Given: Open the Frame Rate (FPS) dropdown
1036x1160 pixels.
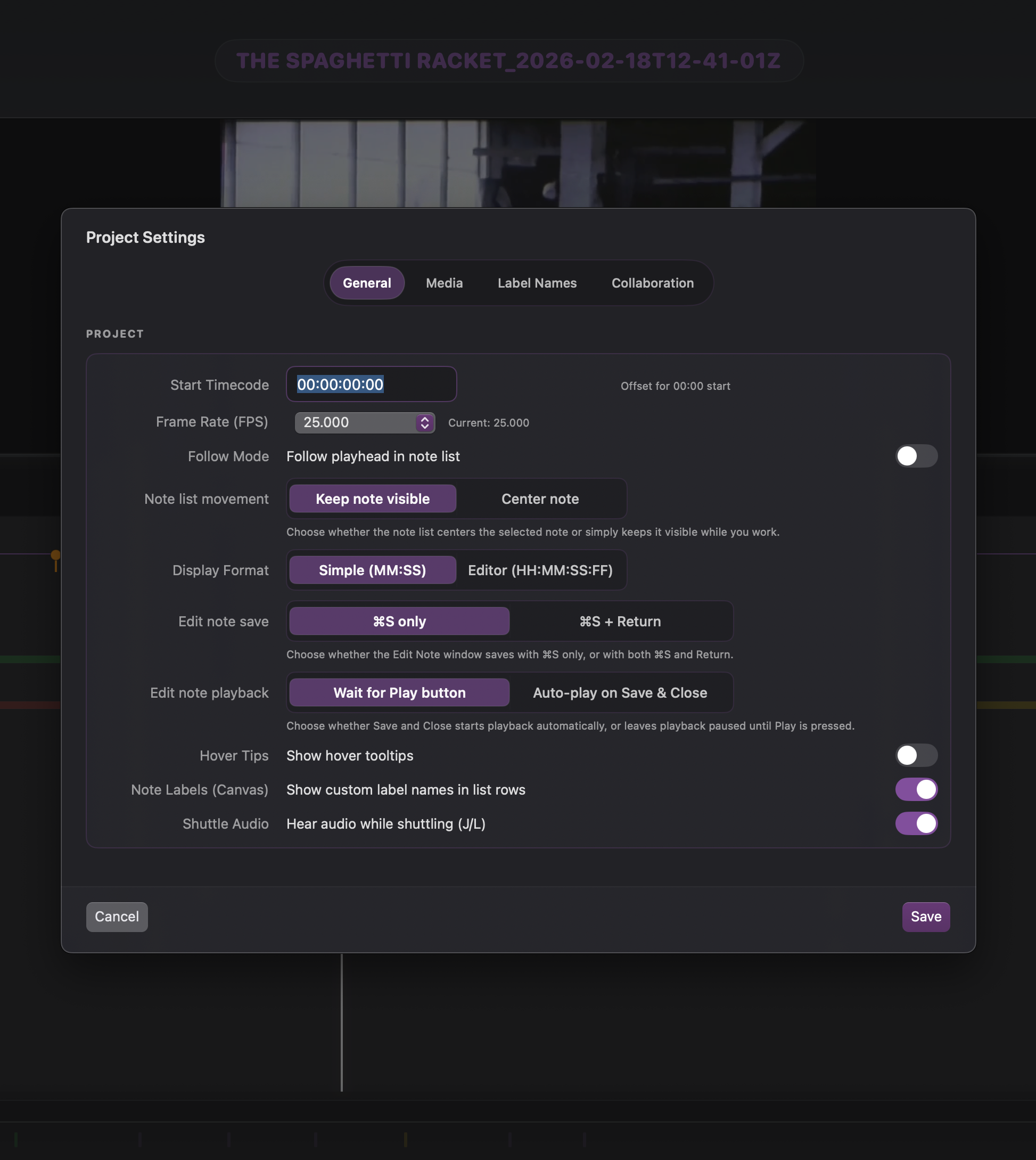Looking at the screenshot, I should 364,422.
